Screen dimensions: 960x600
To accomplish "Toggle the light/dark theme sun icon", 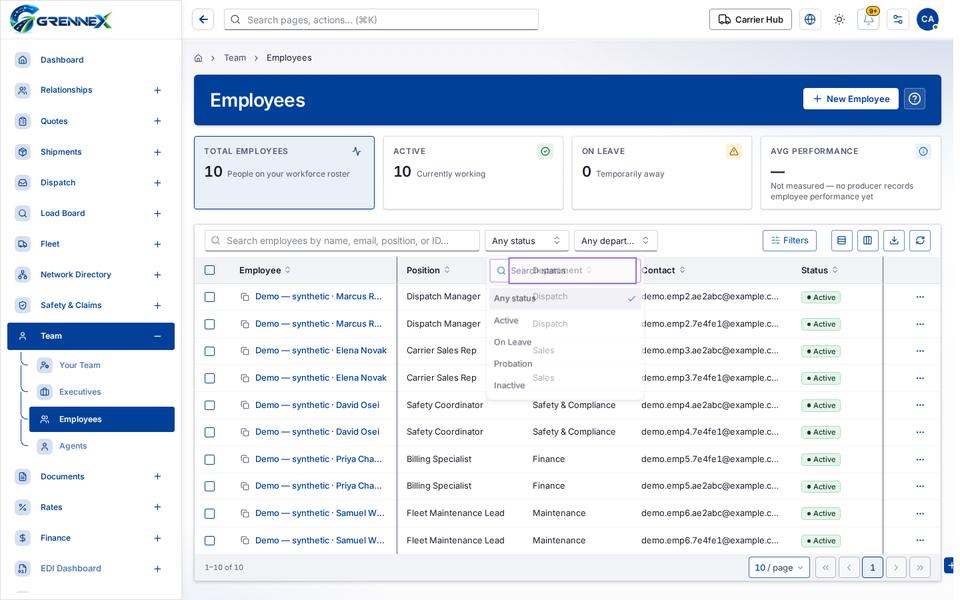I will tap(839, 20).
